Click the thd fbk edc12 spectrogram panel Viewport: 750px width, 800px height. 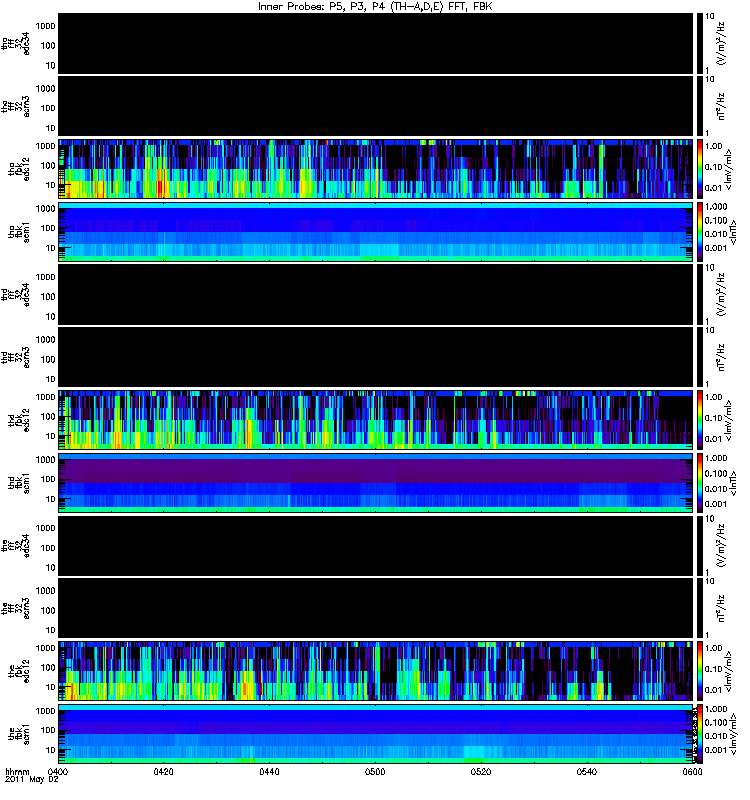click(x=376, y=420)
